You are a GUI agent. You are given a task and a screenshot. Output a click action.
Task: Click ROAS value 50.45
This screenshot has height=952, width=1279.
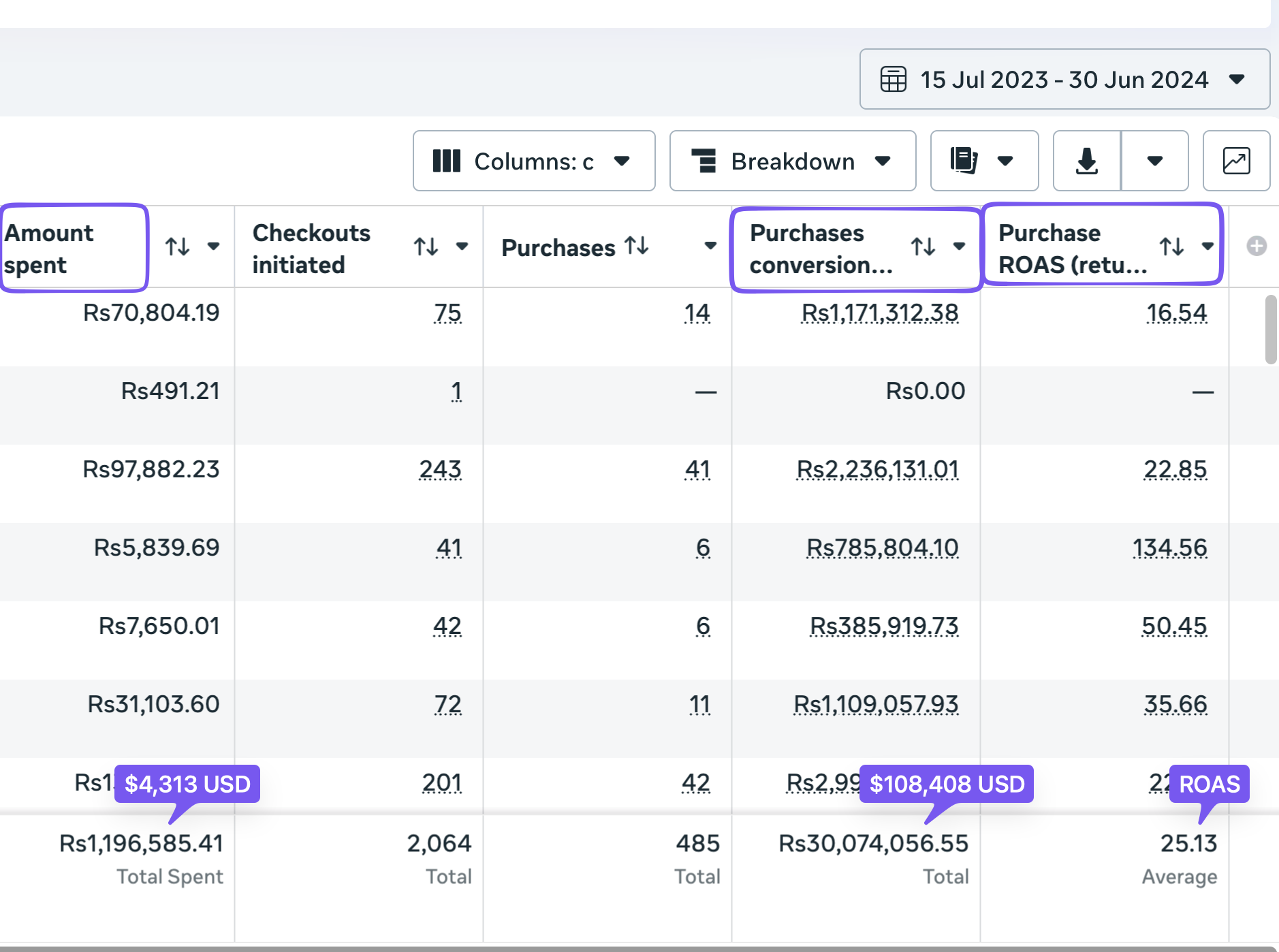coord(1174,626)
